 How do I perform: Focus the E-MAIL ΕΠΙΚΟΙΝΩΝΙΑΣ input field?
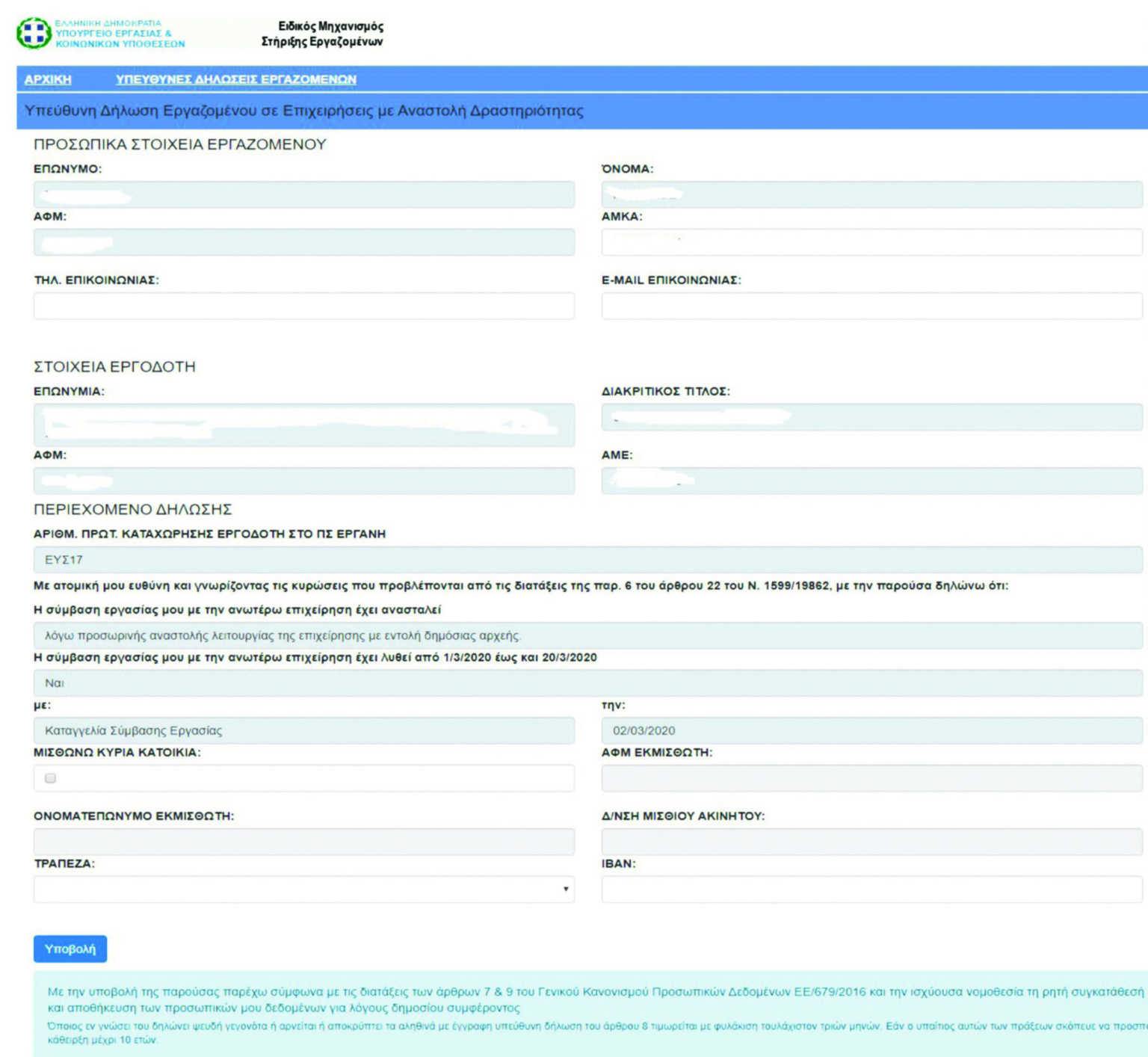871,306
